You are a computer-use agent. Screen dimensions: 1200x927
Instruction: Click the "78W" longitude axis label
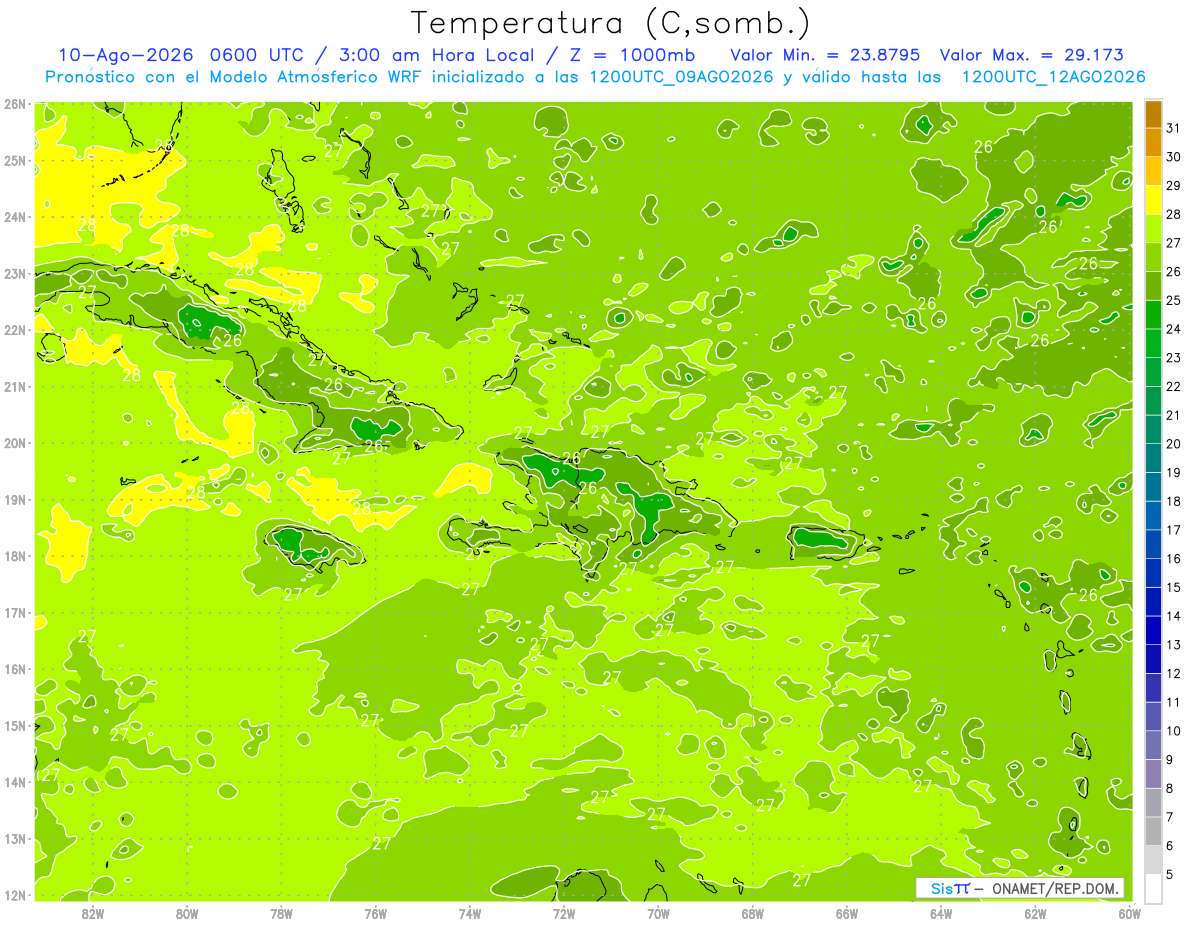click(281, 913)
